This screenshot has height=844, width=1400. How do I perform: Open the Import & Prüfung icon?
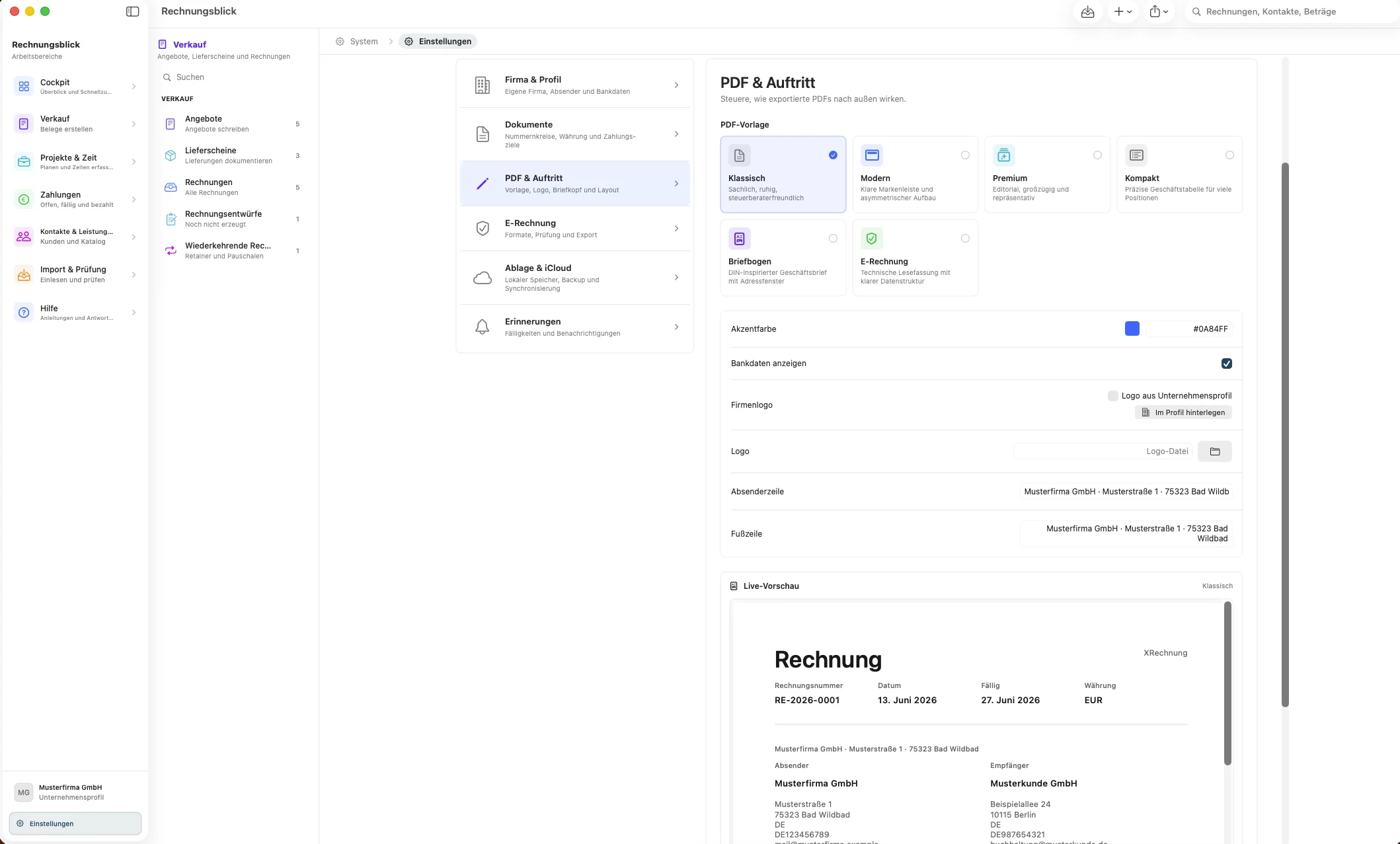coord(24,274)
